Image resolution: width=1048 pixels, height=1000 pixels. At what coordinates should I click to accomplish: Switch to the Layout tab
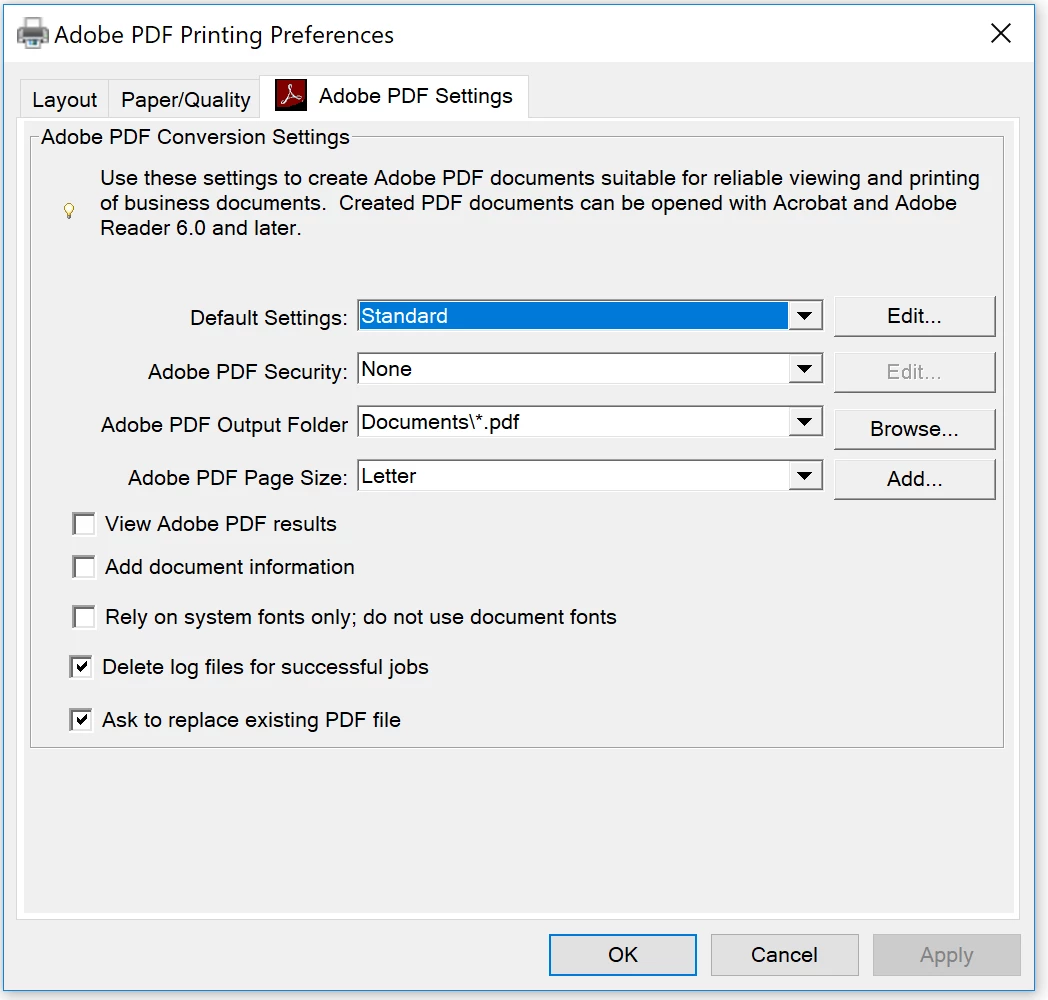[64, 100]
